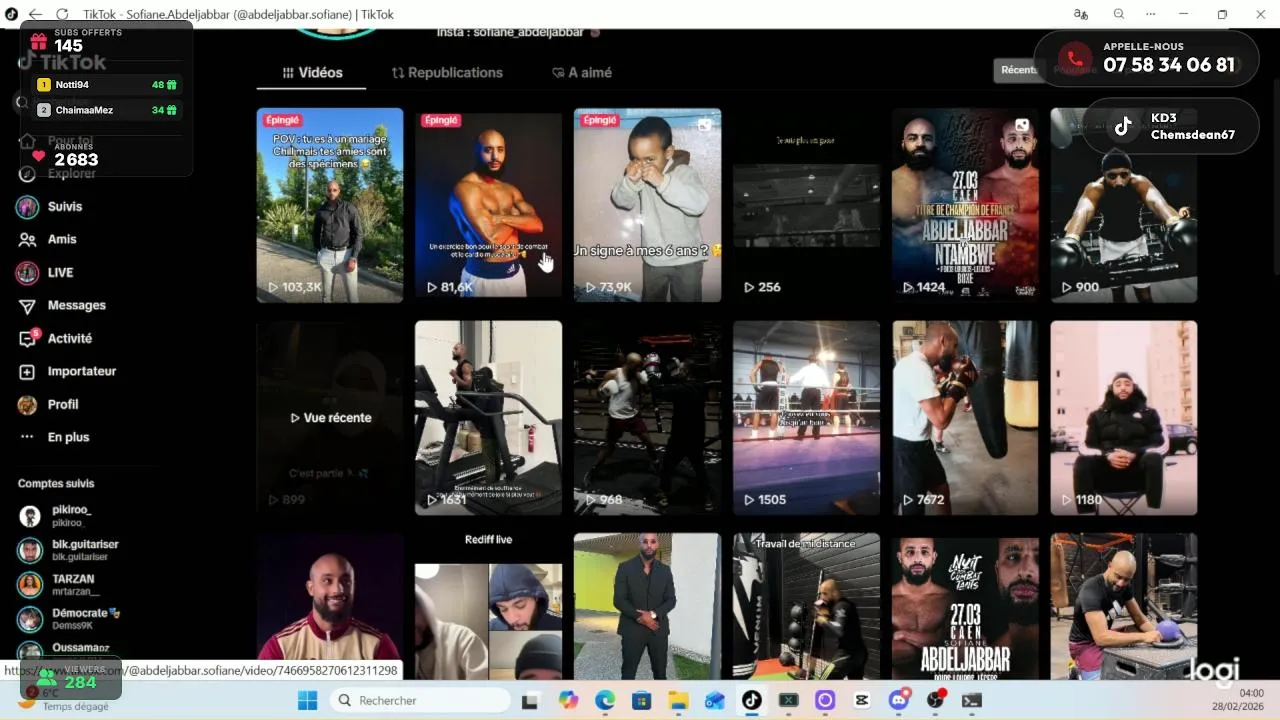Reload the TikTok page with the refresh icon
The image size is (1280, 720).
pyautogui.click(x=62, y=14)
